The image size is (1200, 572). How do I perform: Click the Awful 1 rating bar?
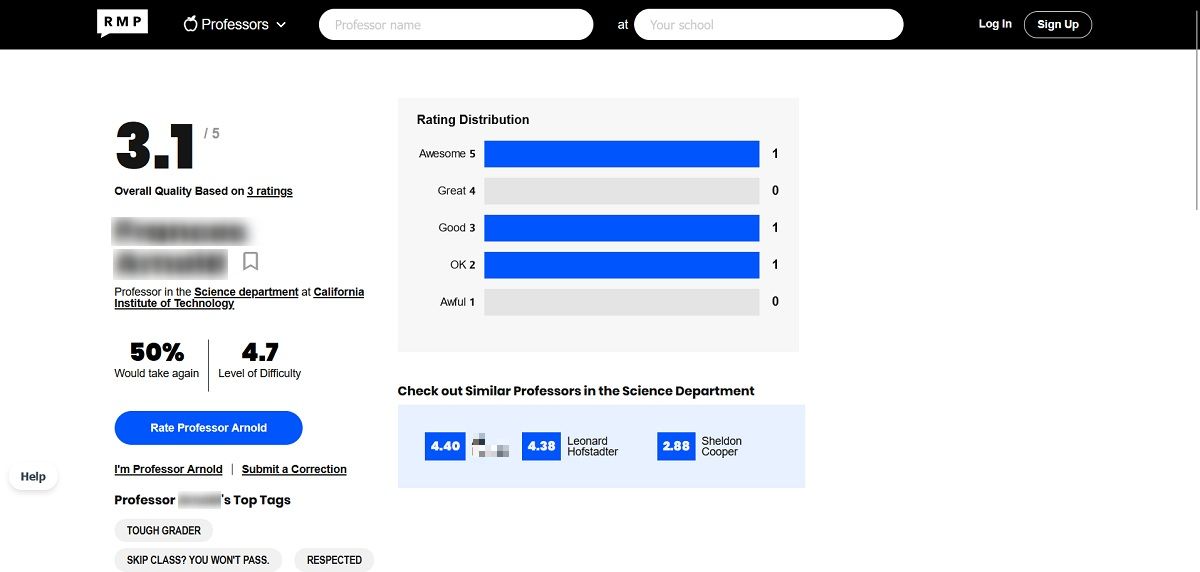pos(622,302)
